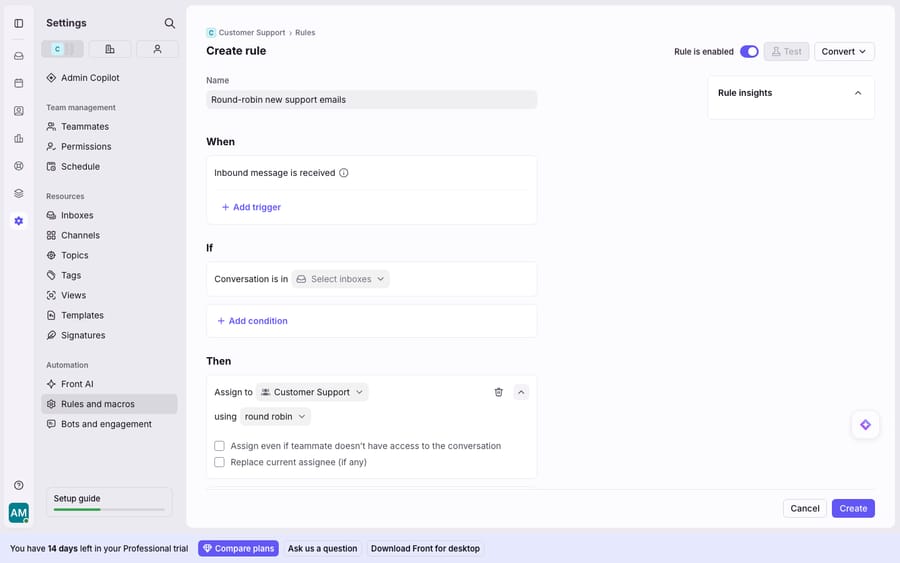Open the AM user avatar
This screenshot has width=900, height=563.
(x=18, y=512)
